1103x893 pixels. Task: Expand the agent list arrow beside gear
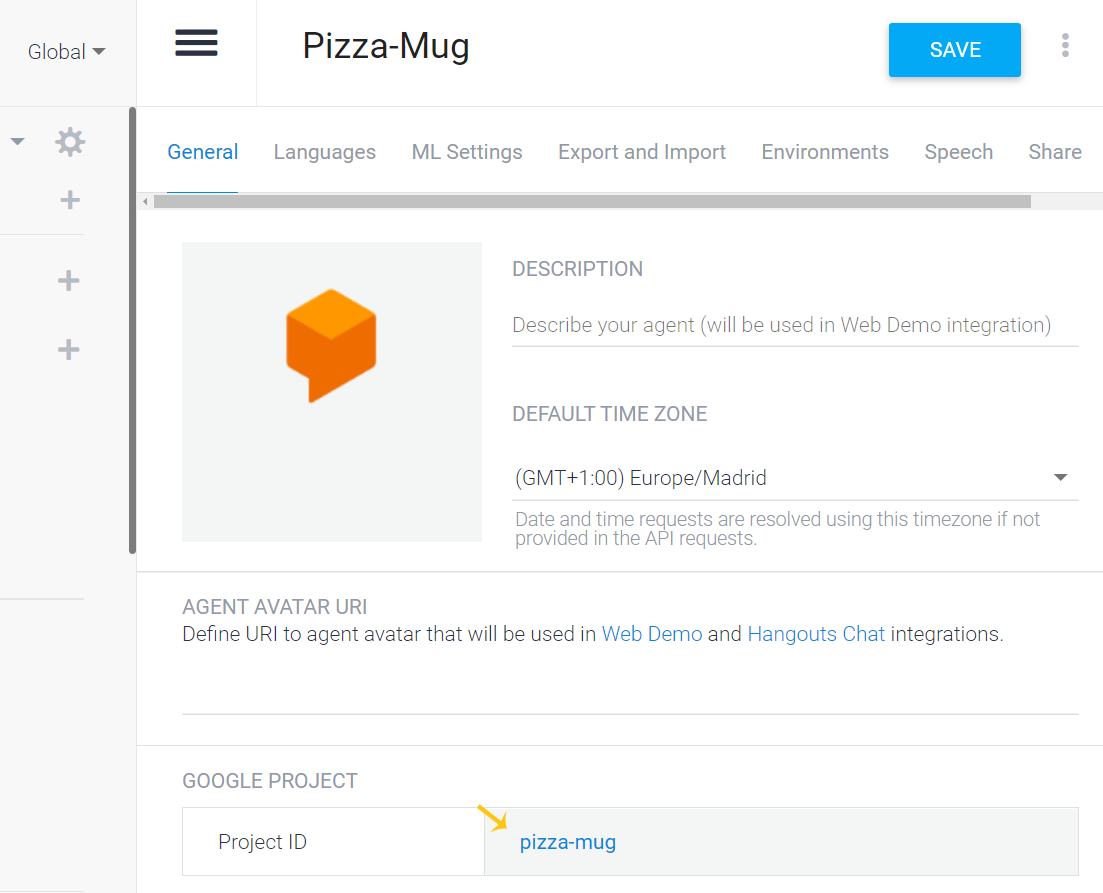click(18, 142)
